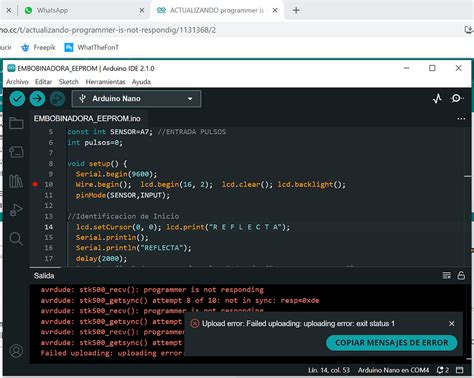Open the Serial Plotter icon

click(437, 98)
